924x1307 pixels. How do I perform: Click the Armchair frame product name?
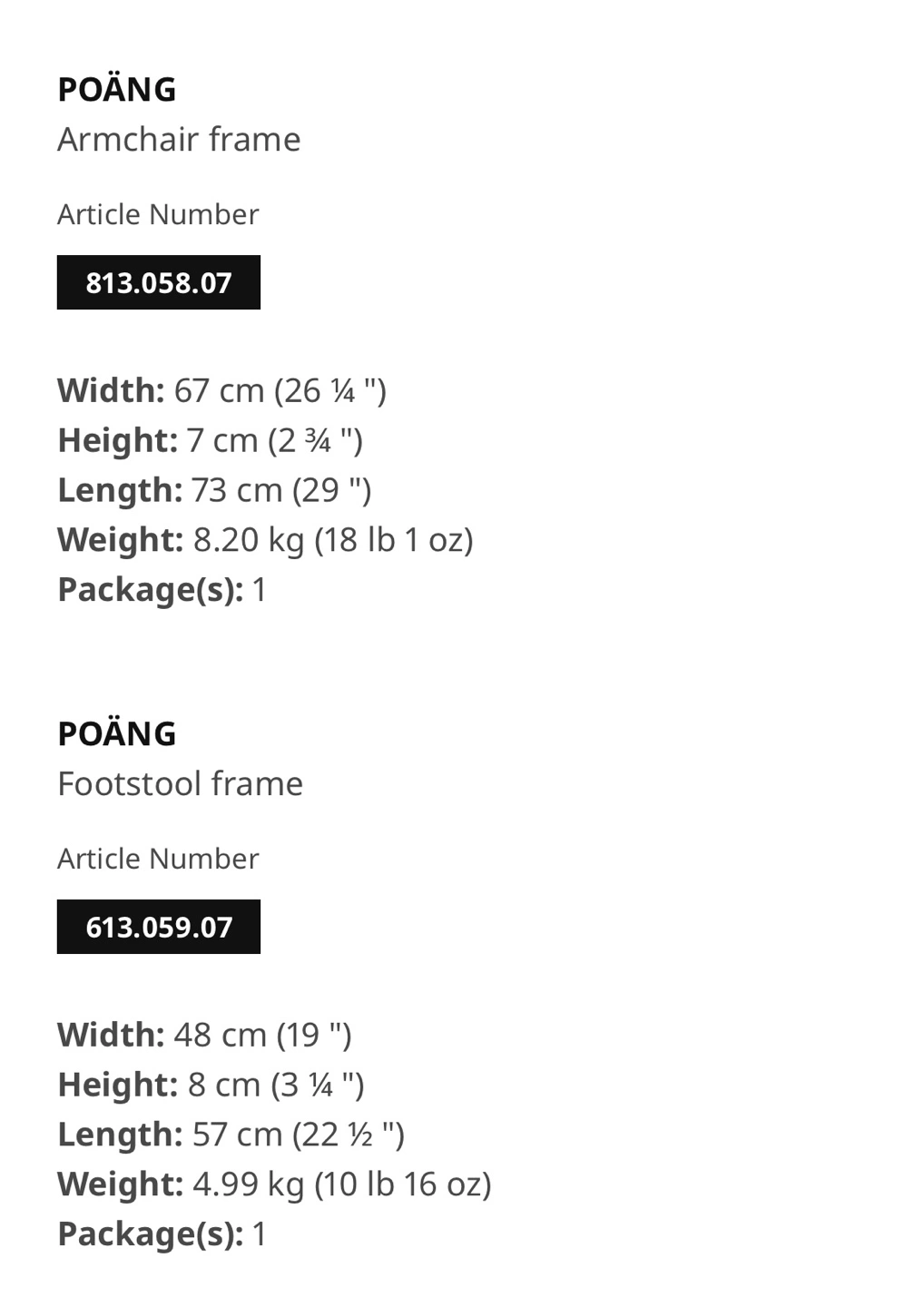point(179,139)
